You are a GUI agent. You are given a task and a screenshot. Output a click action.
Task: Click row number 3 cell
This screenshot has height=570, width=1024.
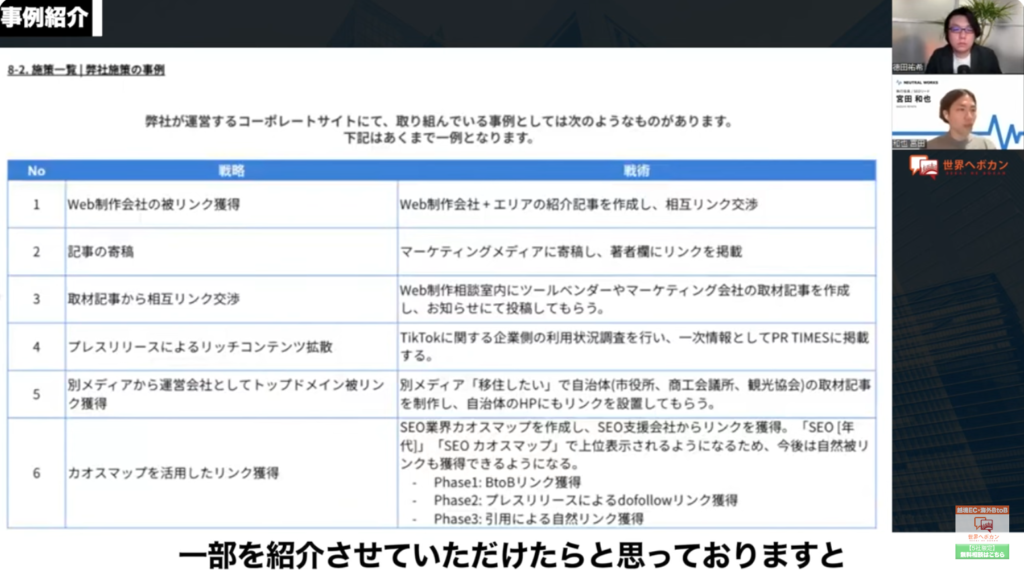click(37, 299)
